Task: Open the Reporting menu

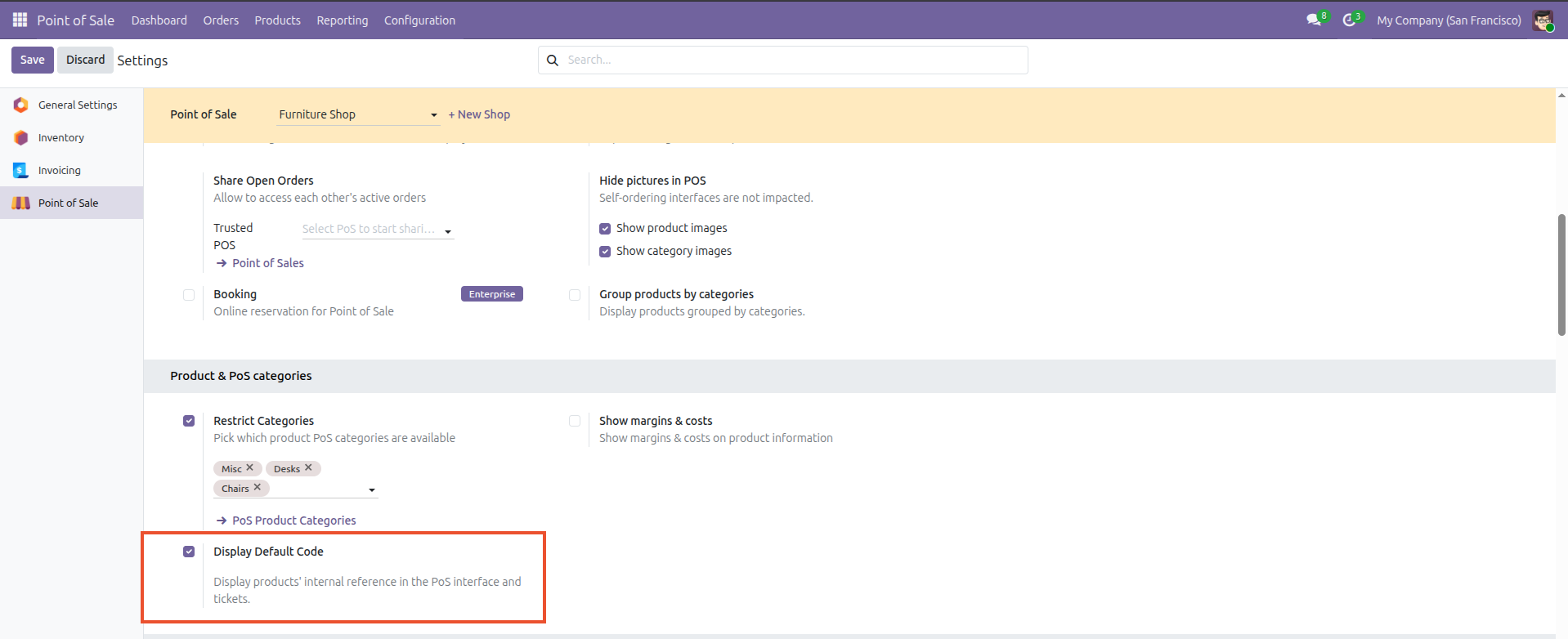Action: pyautogui.click(x=343, y=20)
